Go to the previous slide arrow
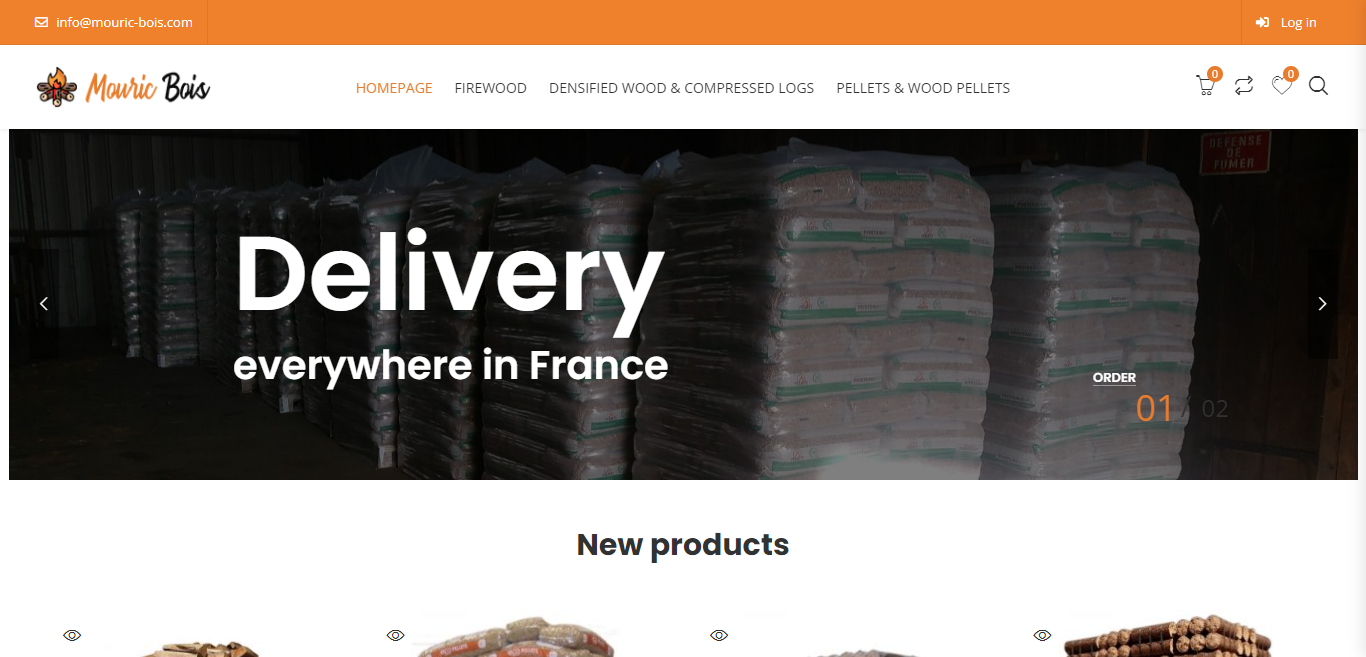The image size is (1366, 657). click(44, 304)
